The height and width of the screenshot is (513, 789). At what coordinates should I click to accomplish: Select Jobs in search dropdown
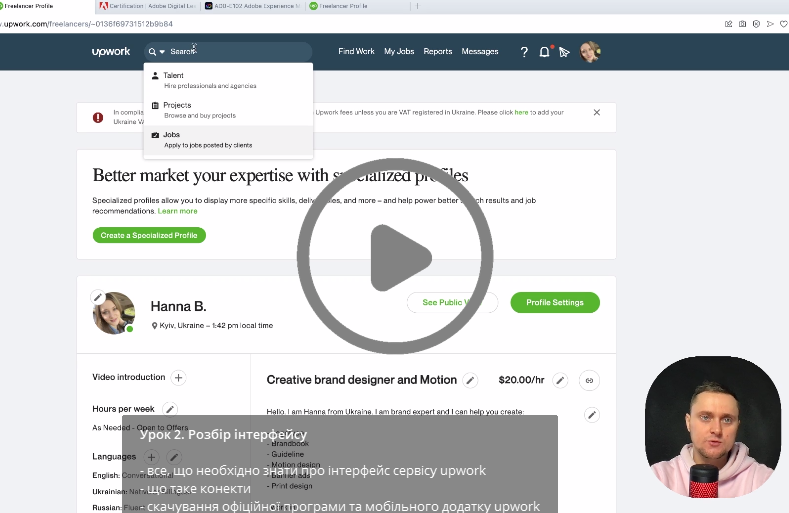(228, 139)
